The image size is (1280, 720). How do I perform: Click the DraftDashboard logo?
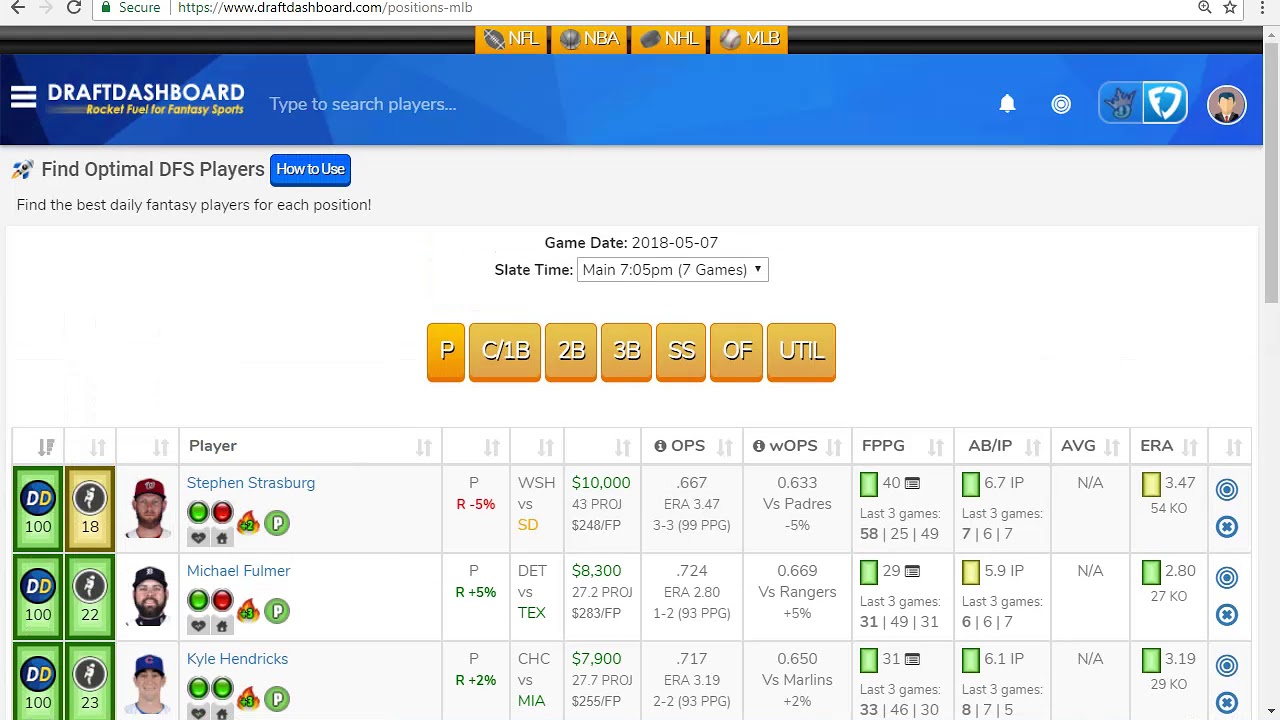[x=146, y=98]
